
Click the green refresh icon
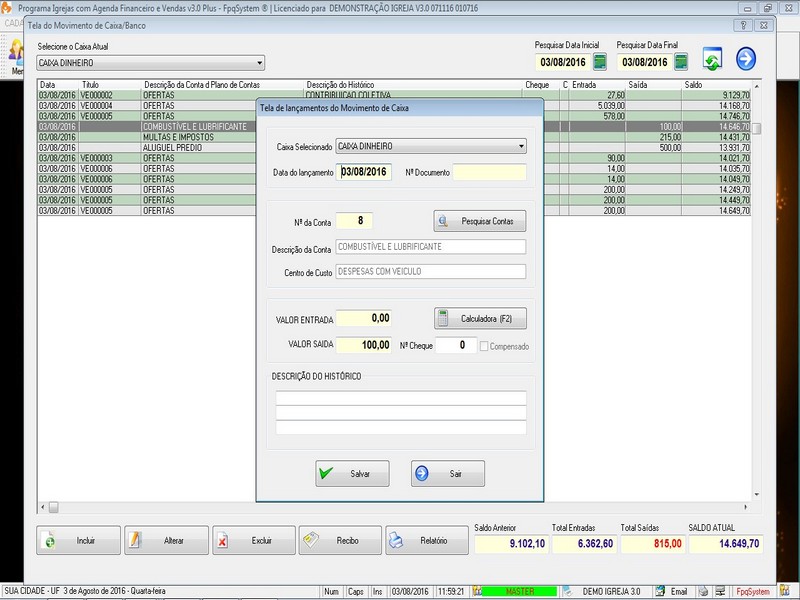(x=712, y=59)
